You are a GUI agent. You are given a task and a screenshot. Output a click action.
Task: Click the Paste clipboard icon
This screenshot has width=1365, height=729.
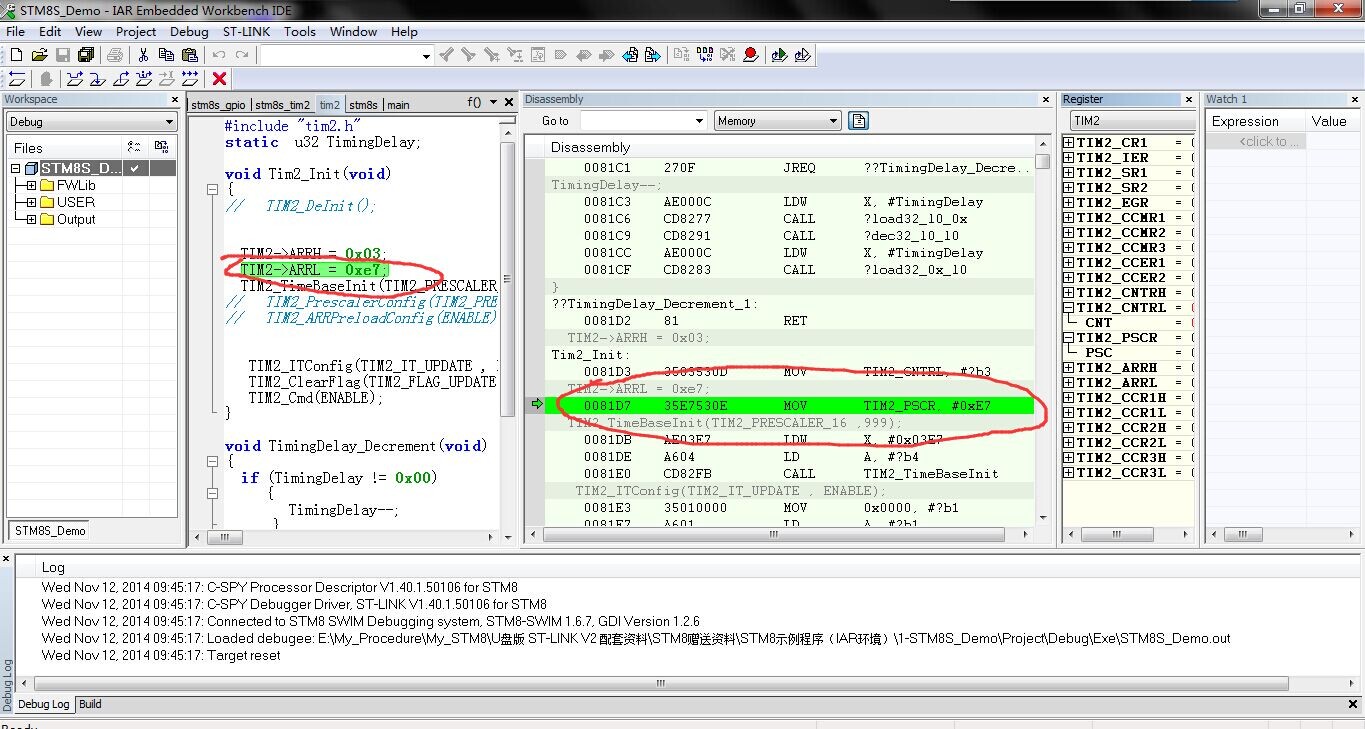(x=190, y=55)
